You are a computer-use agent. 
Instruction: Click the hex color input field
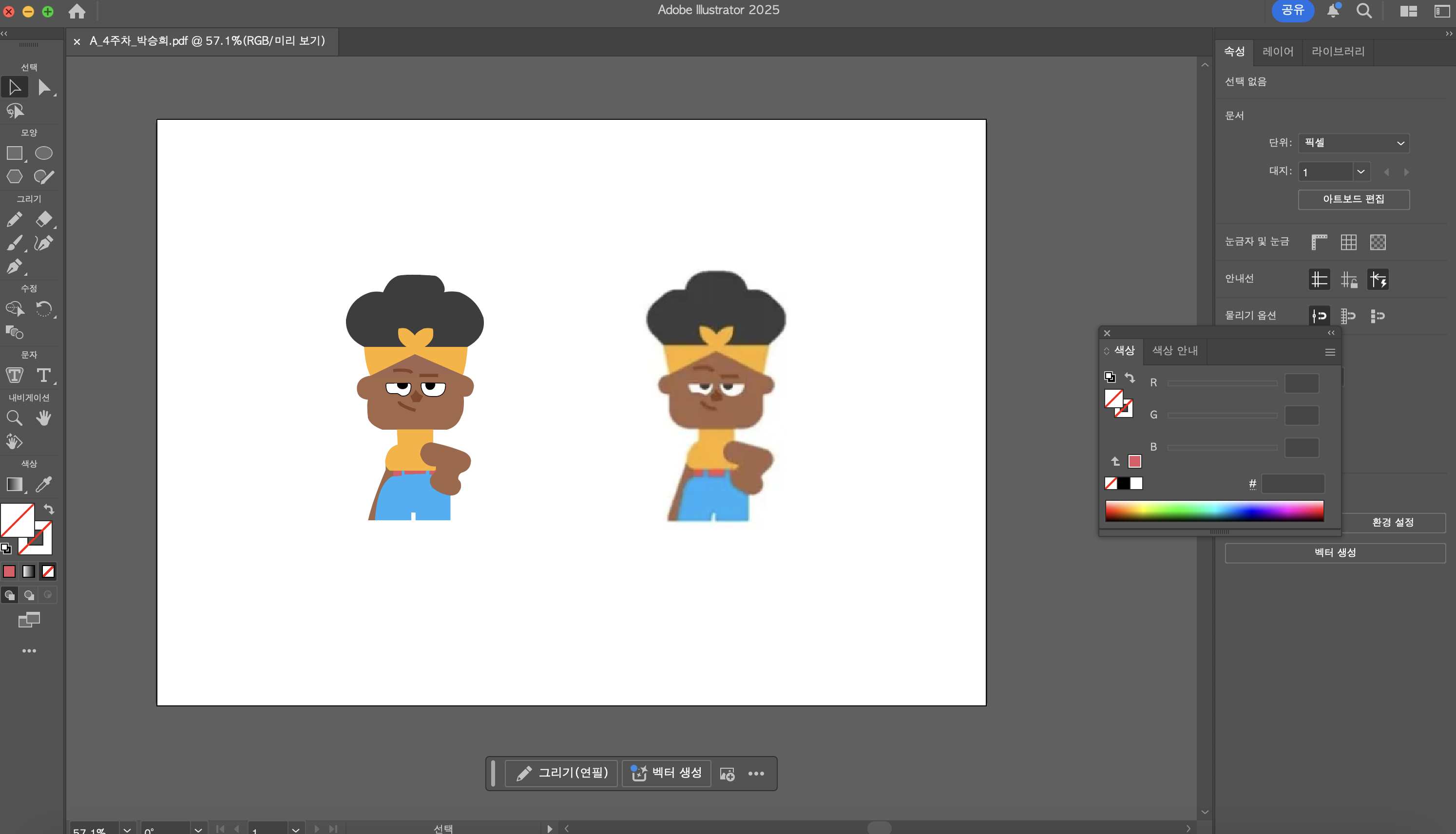pyautogui.click(x=1292, y=484)
